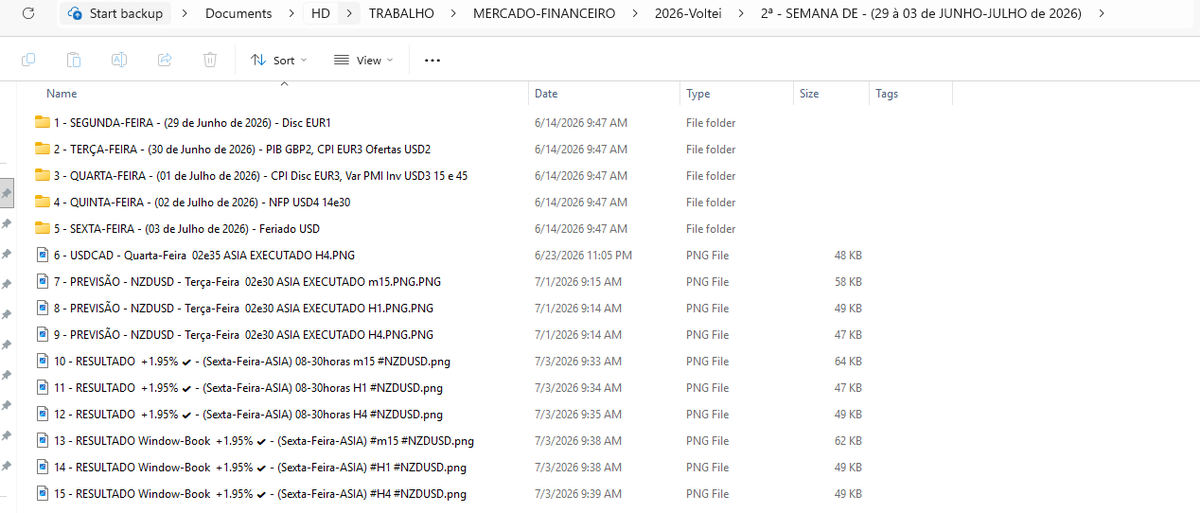Open the View dropdown menu

click(364, 60)
